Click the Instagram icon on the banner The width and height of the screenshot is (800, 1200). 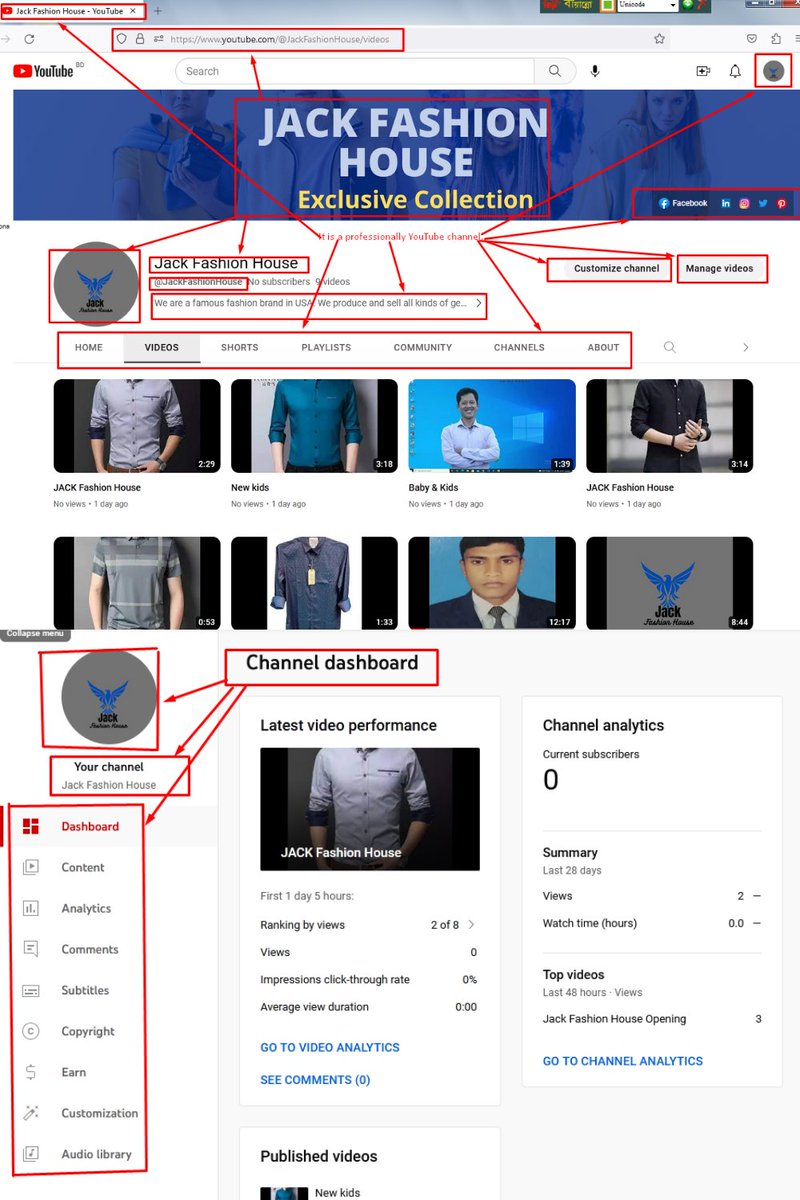(743, 203)
